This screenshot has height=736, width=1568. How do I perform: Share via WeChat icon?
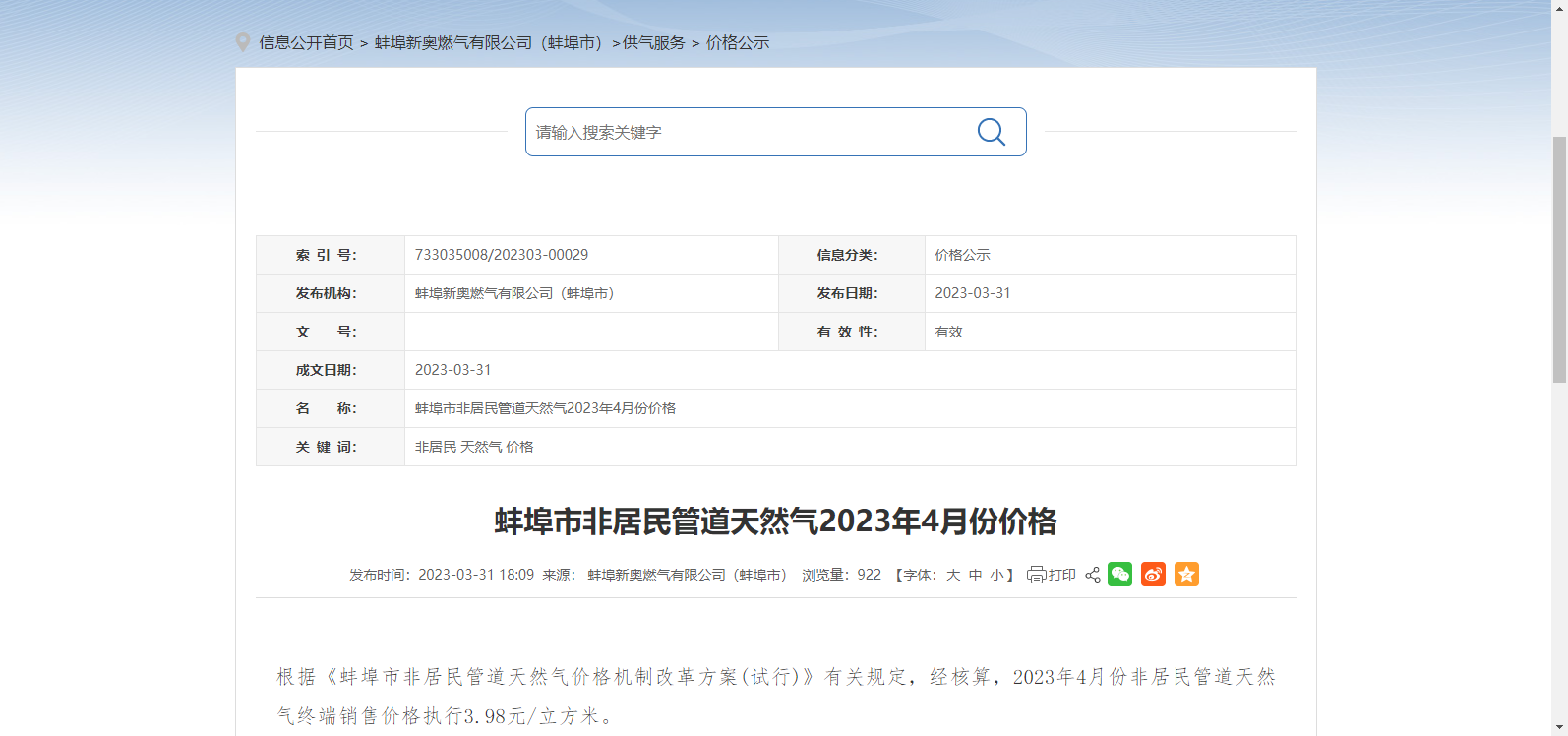pos(1119,574)
